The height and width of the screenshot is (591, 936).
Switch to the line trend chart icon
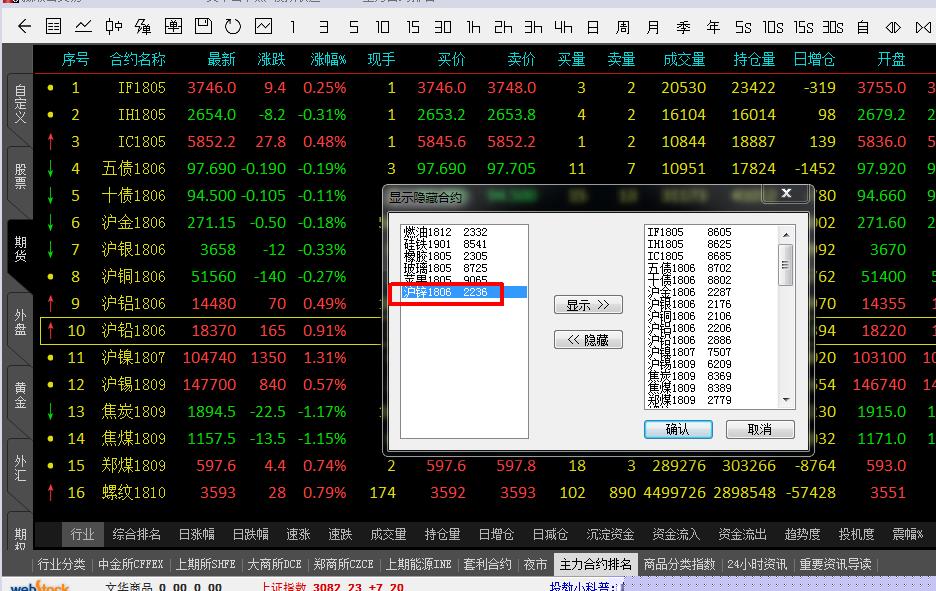point(83,26)
